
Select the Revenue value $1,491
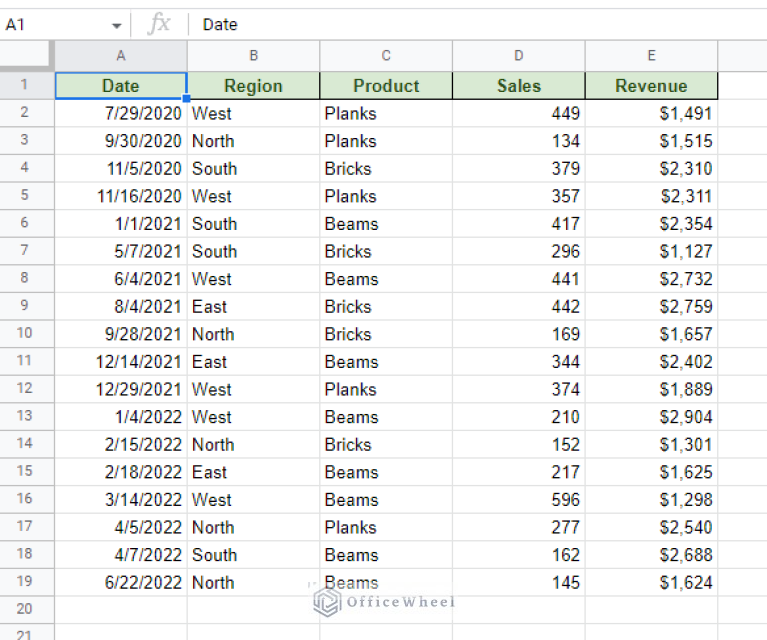coord(651,114)
